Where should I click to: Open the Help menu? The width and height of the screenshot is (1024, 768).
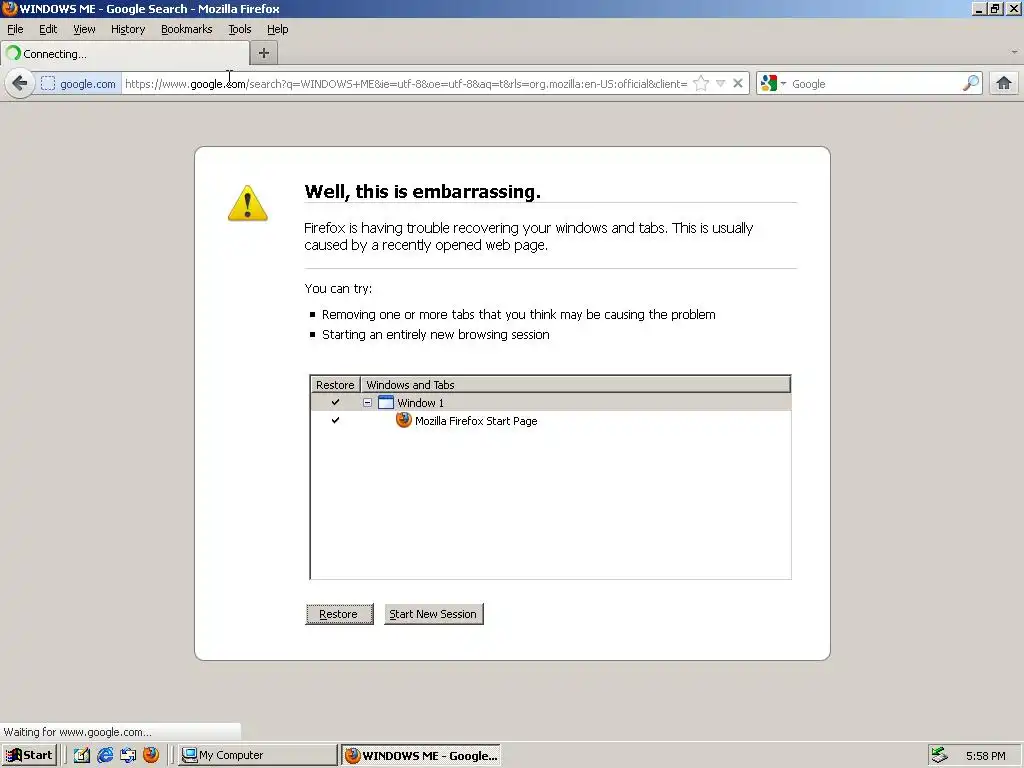coord(278,29)
